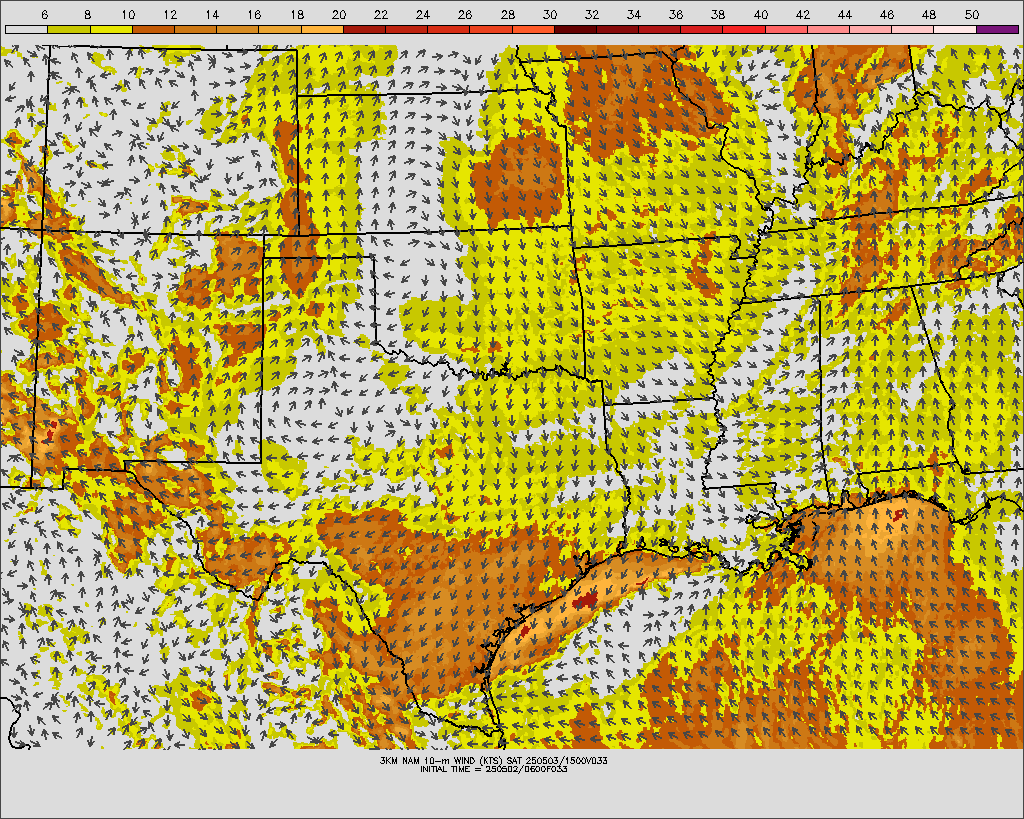Click the legend swatch between 36 and 38
Image resolution: width=1024 pixels, height=819 pixels.
click(702, 29)
